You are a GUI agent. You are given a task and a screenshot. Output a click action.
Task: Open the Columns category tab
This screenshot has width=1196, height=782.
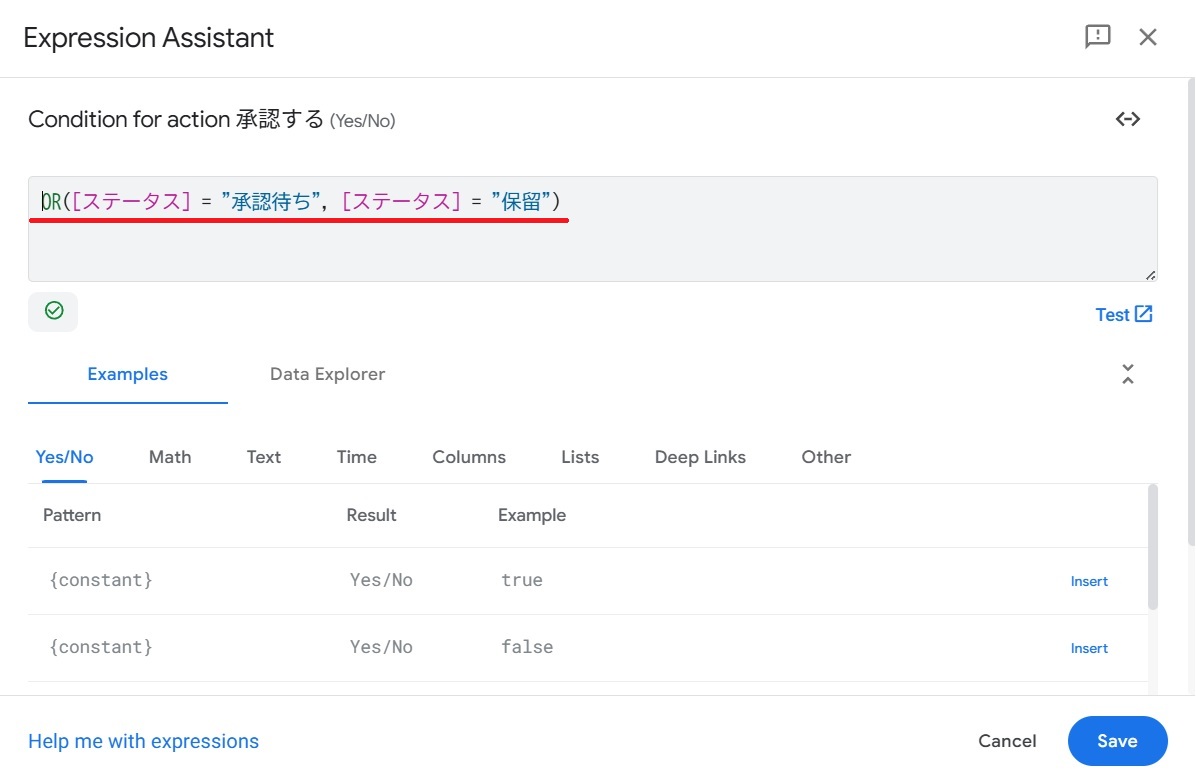tap(469, 457)
